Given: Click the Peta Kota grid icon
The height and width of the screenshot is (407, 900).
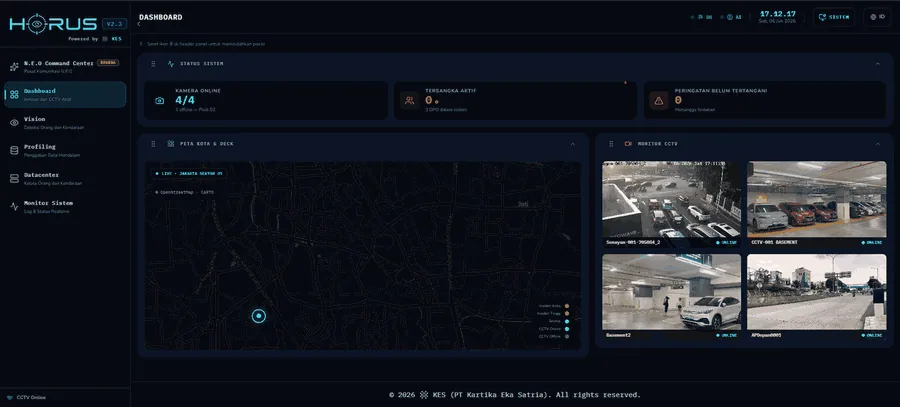Looking at the screenshot, I should [170, 144].
